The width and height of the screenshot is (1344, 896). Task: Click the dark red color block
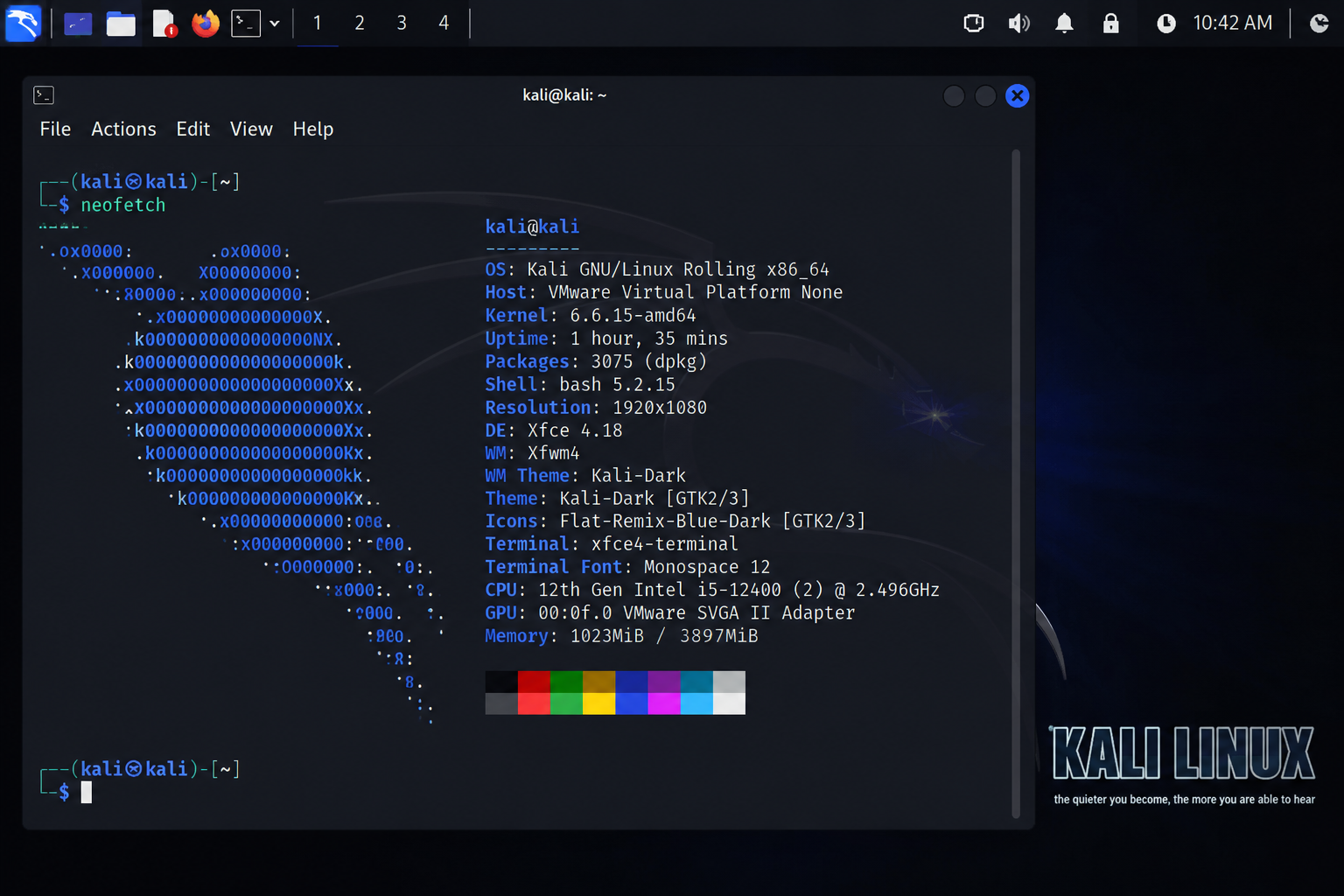534,682
